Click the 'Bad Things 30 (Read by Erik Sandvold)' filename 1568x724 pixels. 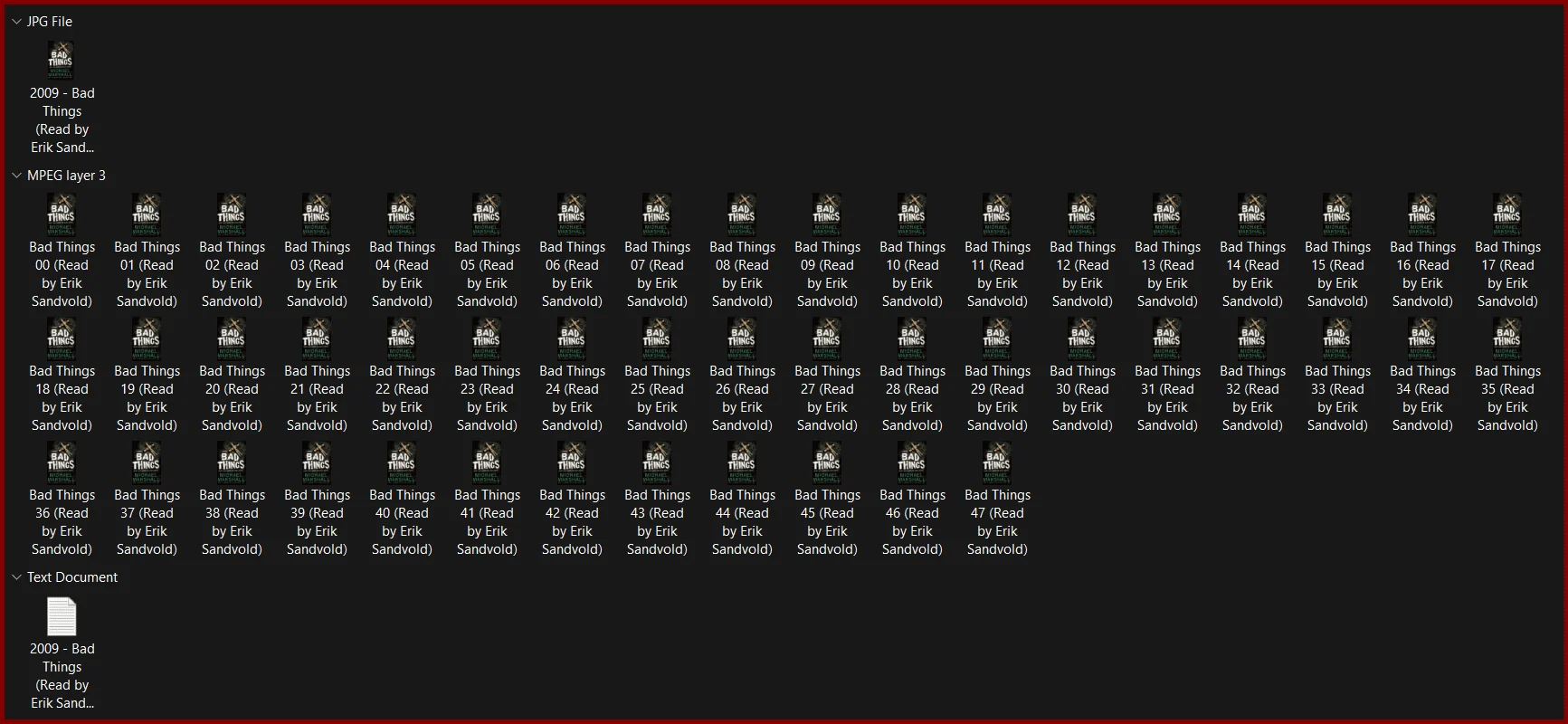[1082, 398]
